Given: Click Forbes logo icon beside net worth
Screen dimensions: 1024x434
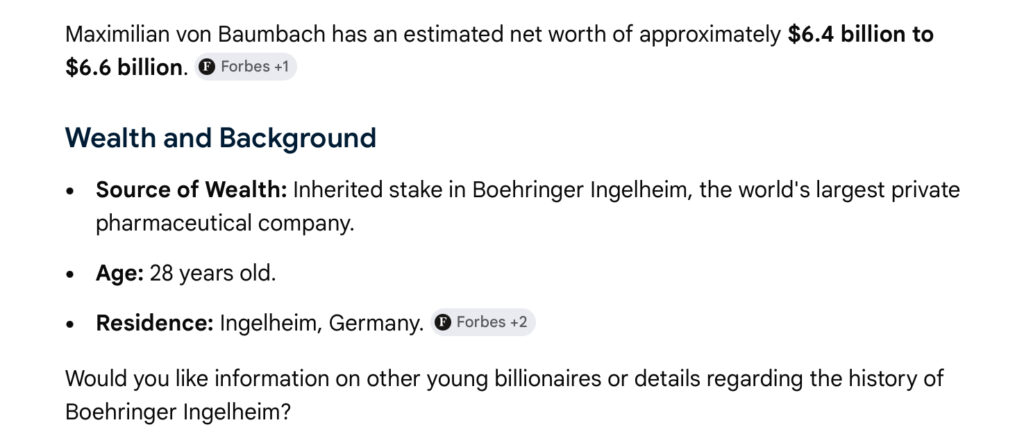Looking at the screenshot, I should (x=206, y=67).
